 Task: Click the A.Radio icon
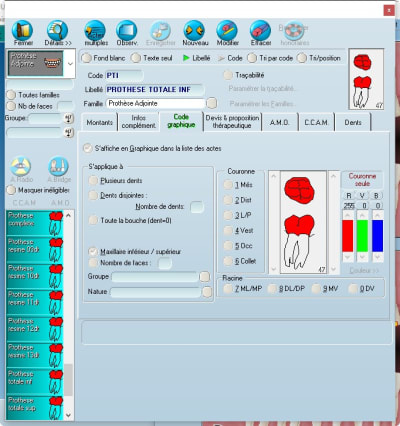click(x=21, y=166)
